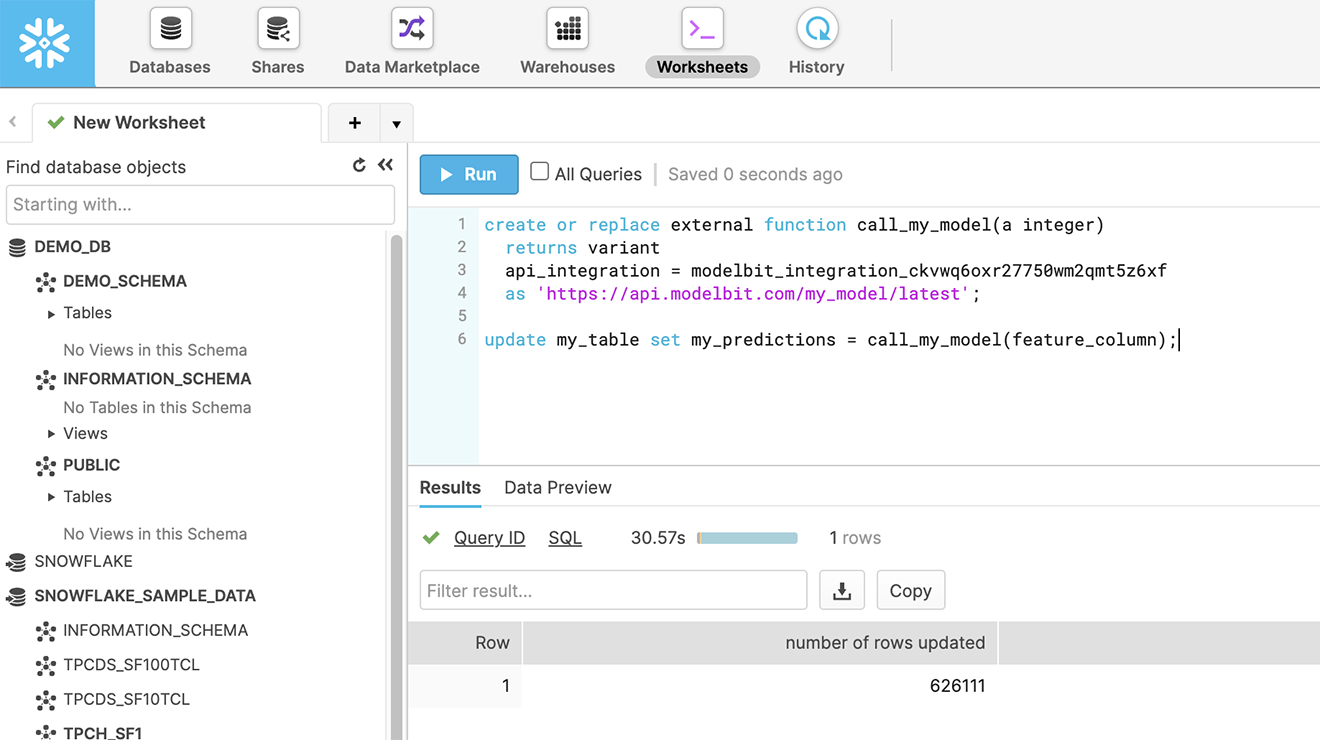The image size is (1320, 740).
Task: Refresh the database objects list
Action: tap(359, 166)
